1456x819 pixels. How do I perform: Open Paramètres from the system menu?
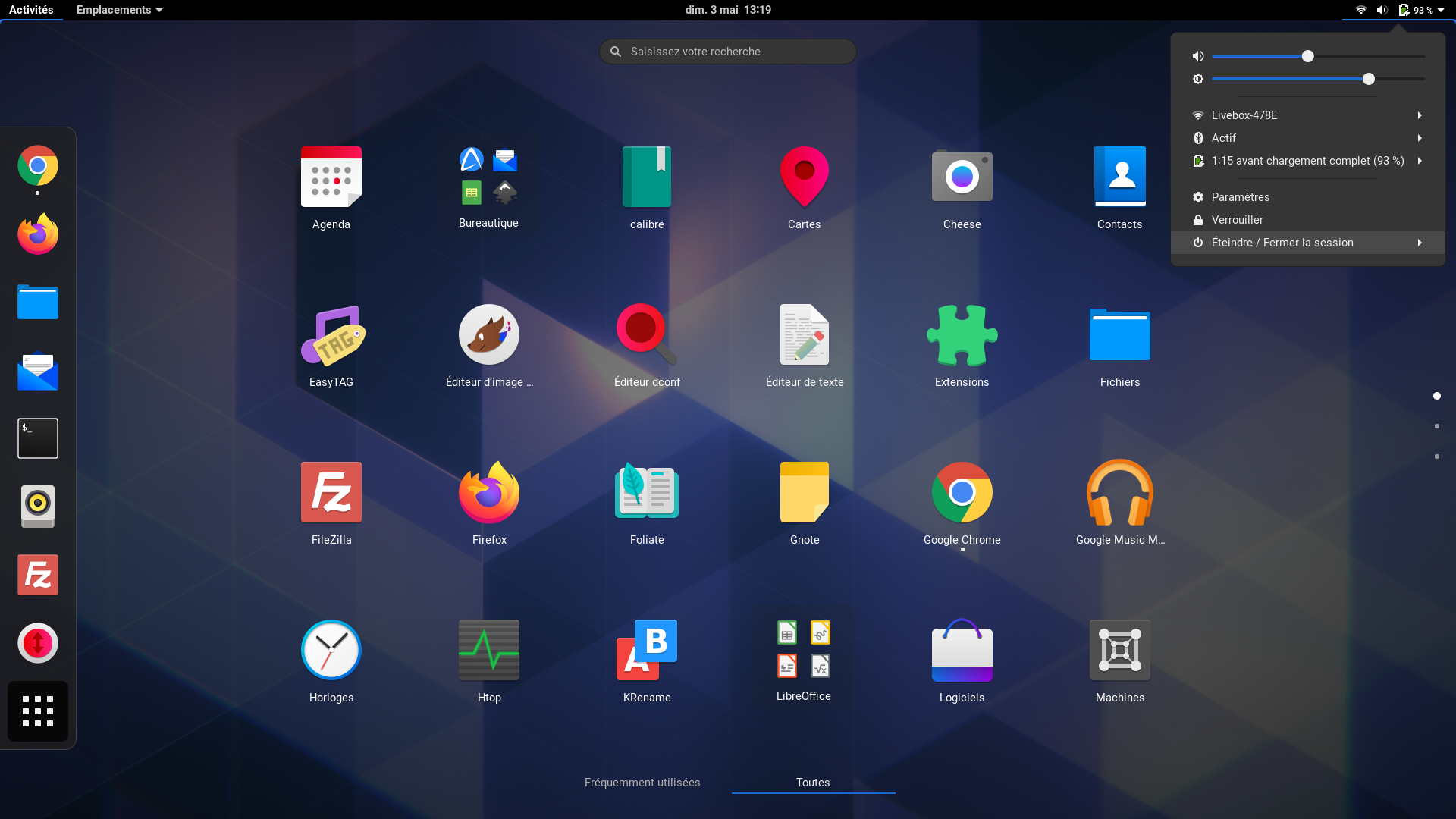(x=1240, y=197)
